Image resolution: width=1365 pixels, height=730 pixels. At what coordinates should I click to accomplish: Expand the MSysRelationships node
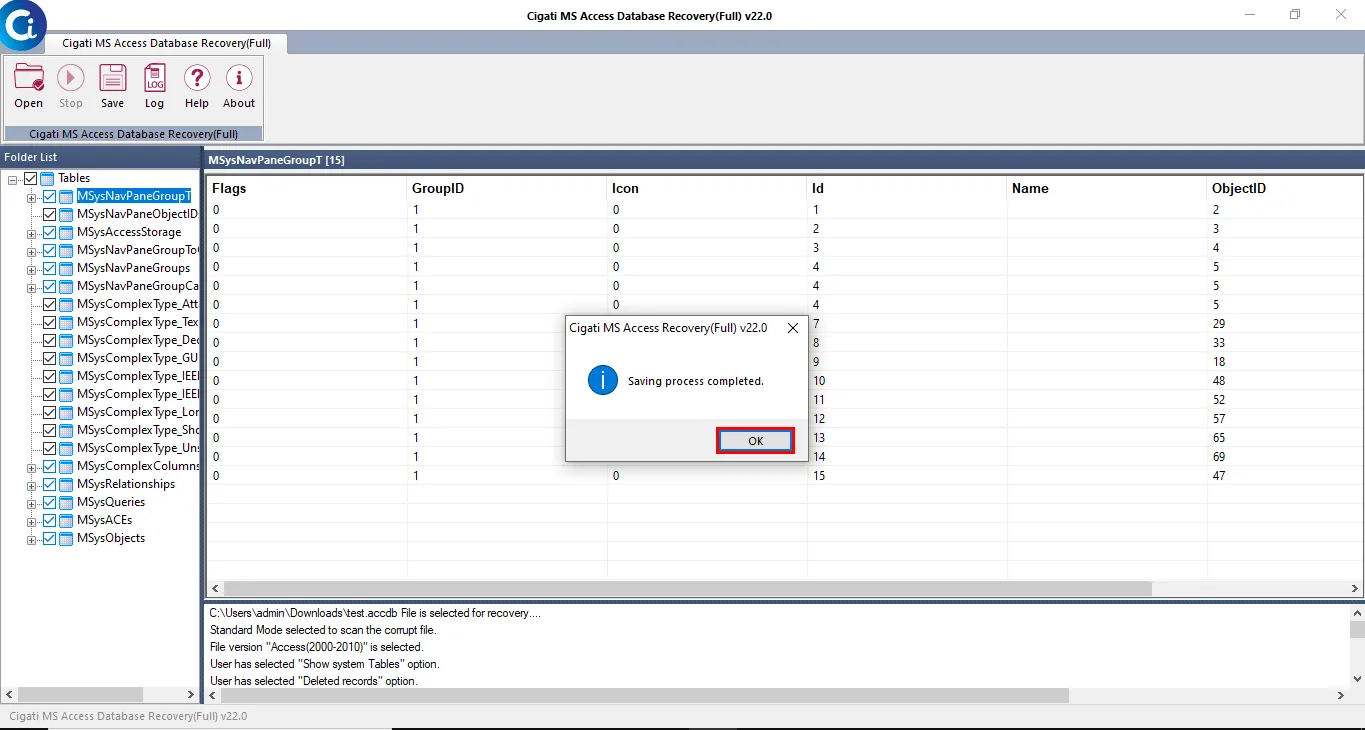point(32,485)
